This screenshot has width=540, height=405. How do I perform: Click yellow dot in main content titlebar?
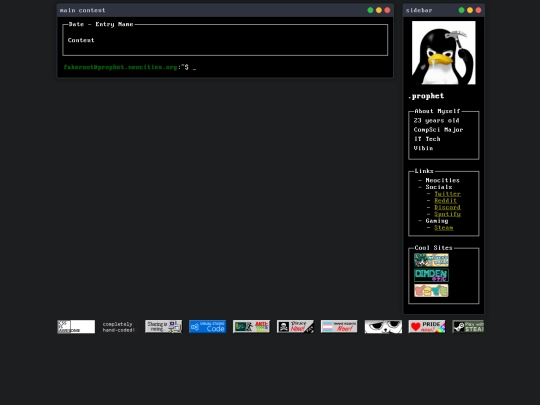click(379, 10)
